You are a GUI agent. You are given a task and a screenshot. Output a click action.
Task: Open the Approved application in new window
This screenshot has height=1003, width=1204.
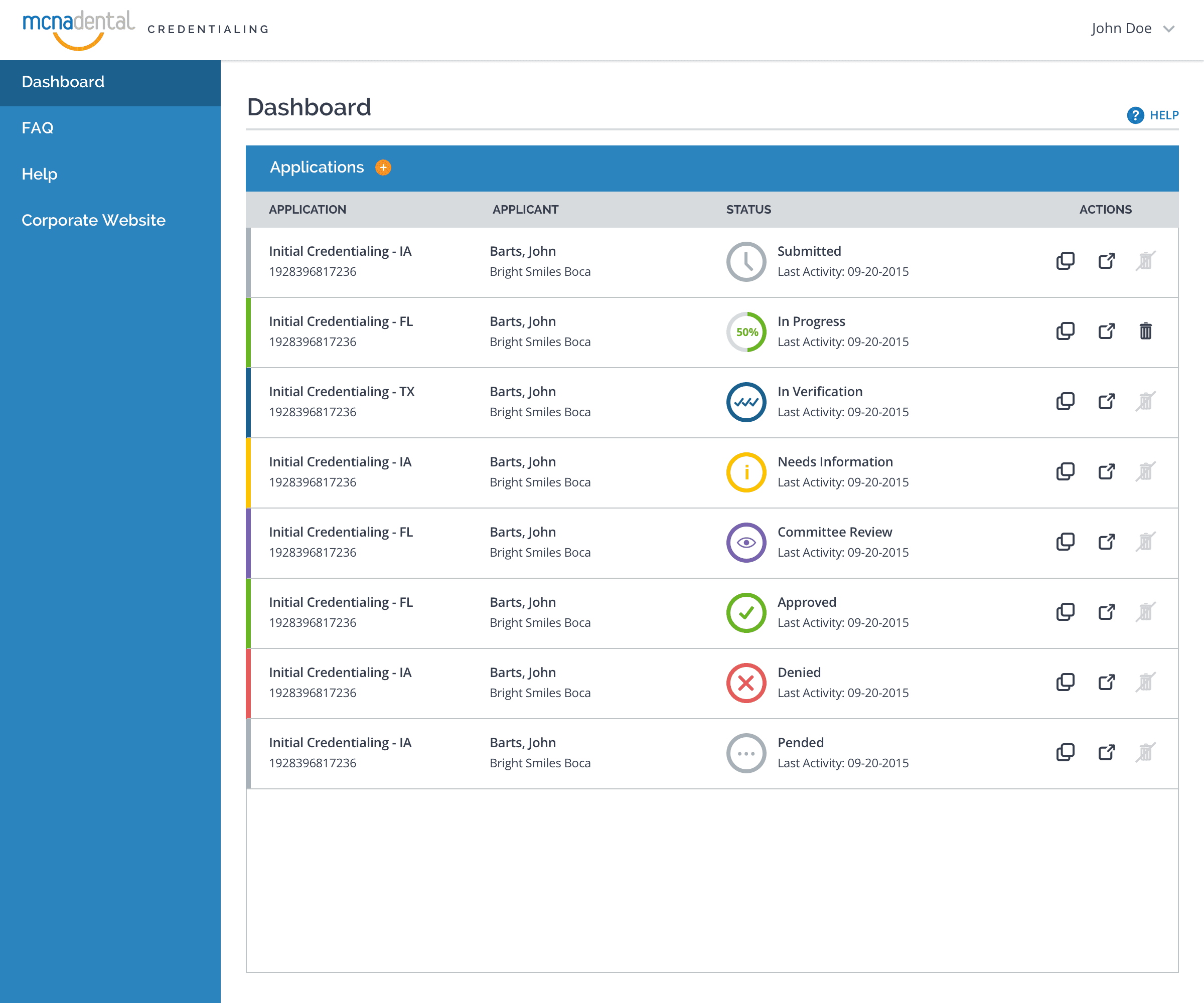(1106, 612)
